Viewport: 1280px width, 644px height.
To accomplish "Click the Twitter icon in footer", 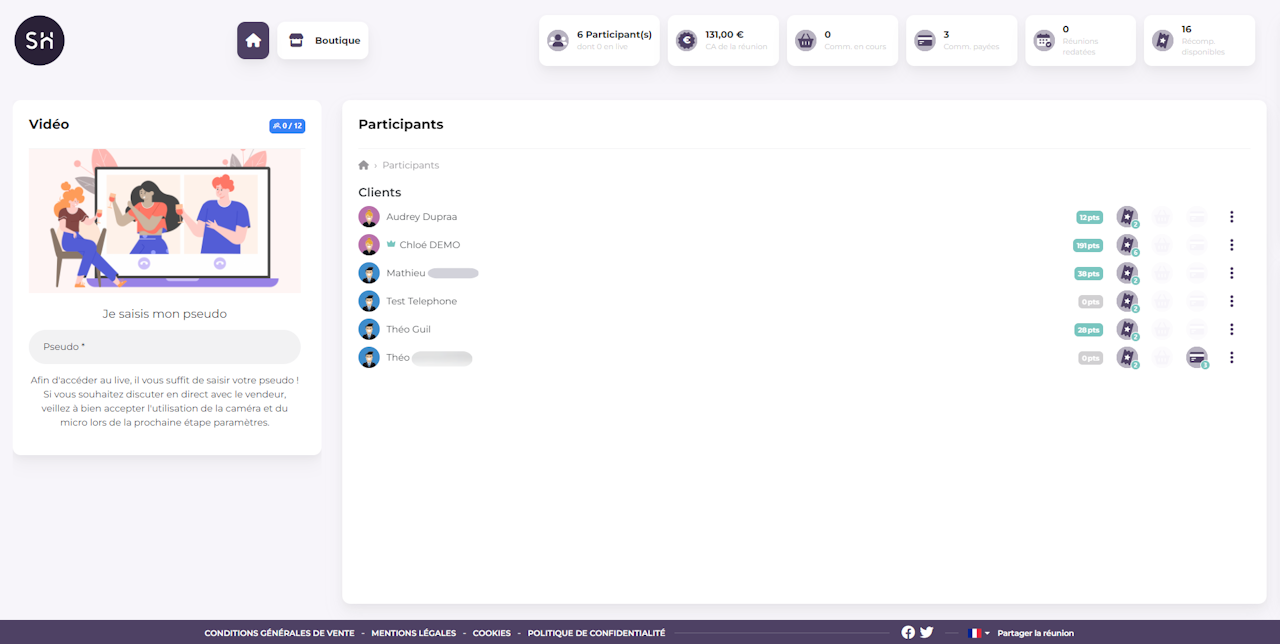I will point(927,632).
